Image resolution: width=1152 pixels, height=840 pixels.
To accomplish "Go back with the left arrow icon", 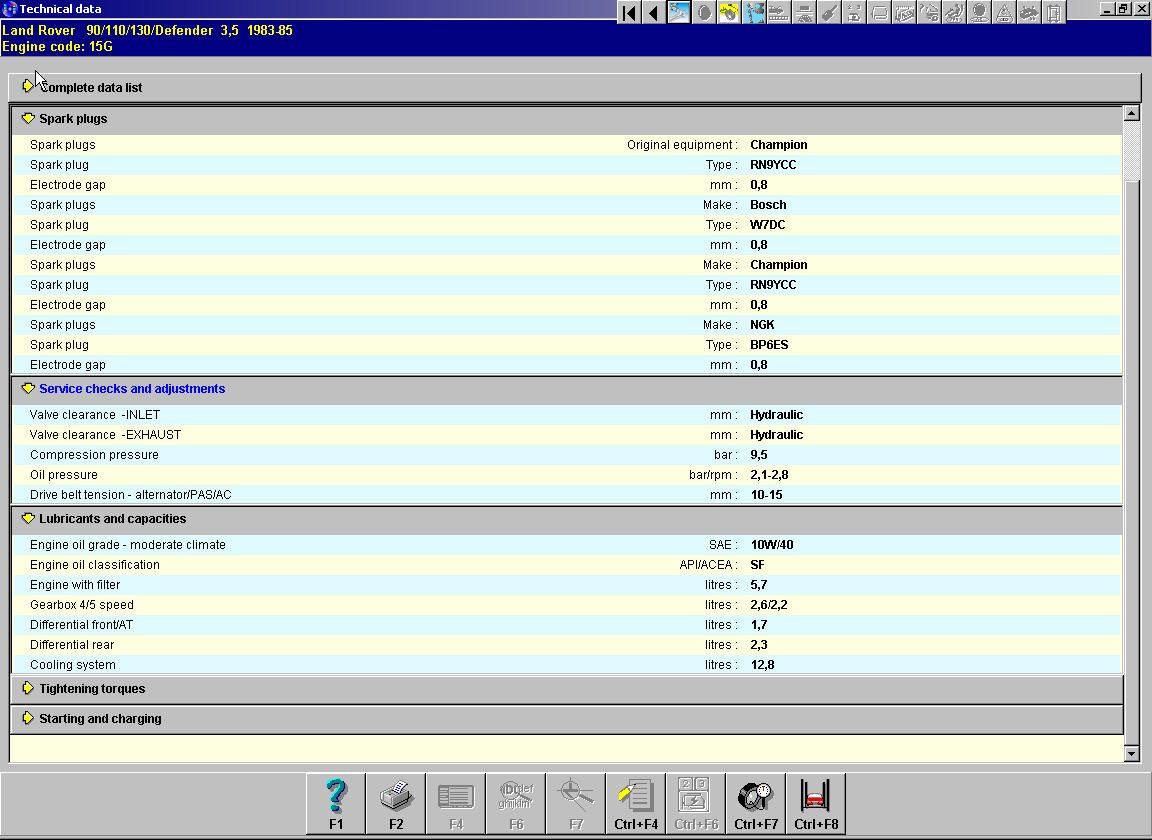I will tap(653, 12).
